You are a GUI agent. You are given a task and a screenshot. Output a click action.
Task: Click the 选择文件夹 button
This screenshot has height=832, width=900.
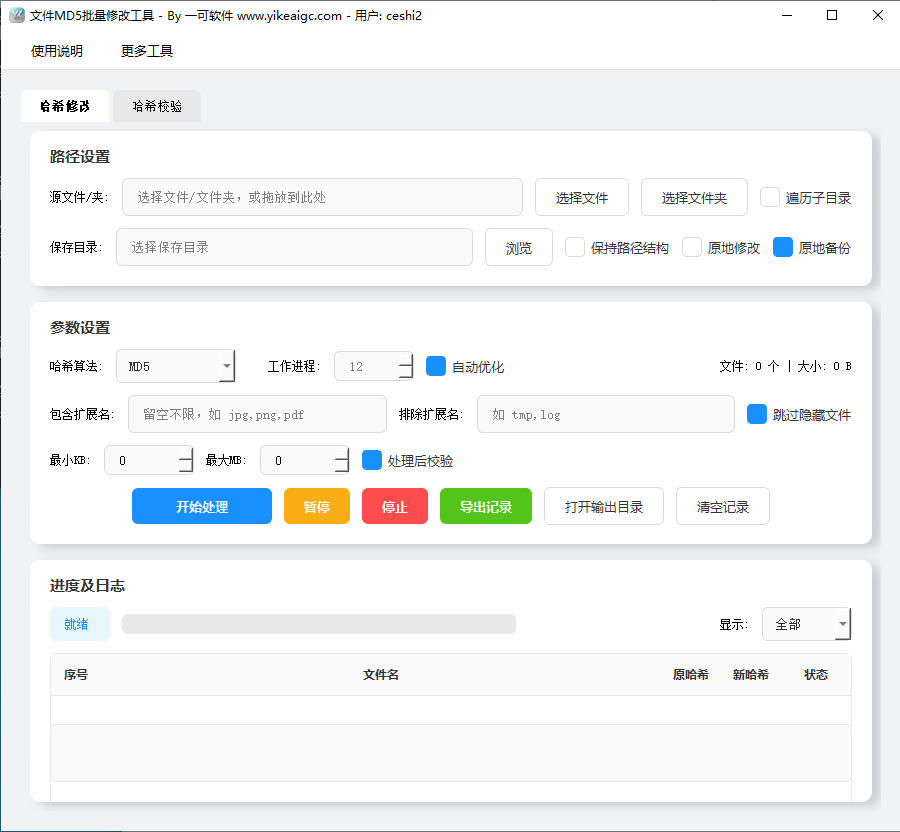tap(694, 197)
